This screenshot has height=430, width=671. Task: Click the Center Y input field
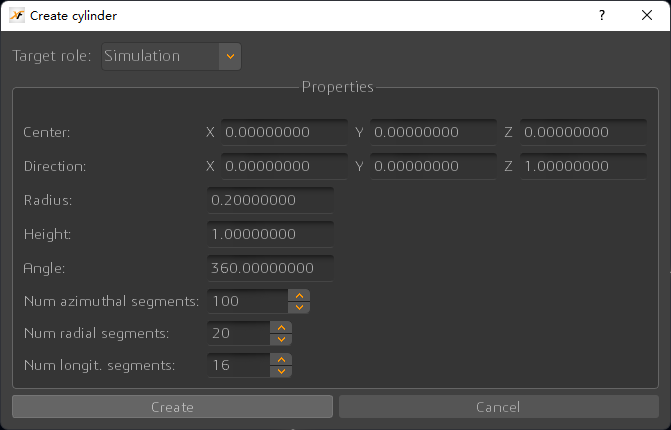click(x=433, y=132)
